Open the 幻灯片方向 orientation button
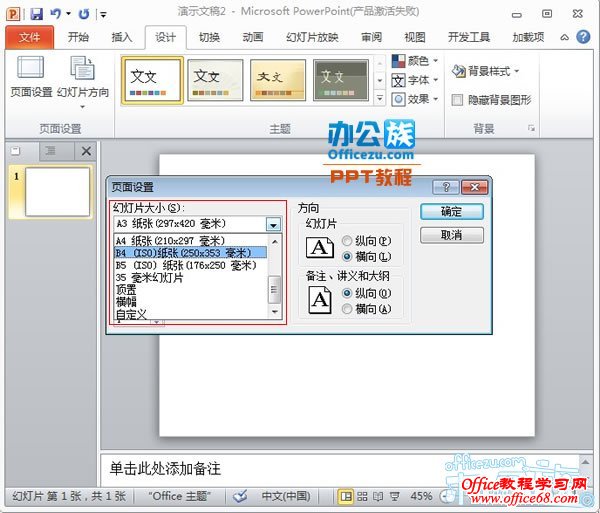The image size is (600, 513). (x=83, y=82)
